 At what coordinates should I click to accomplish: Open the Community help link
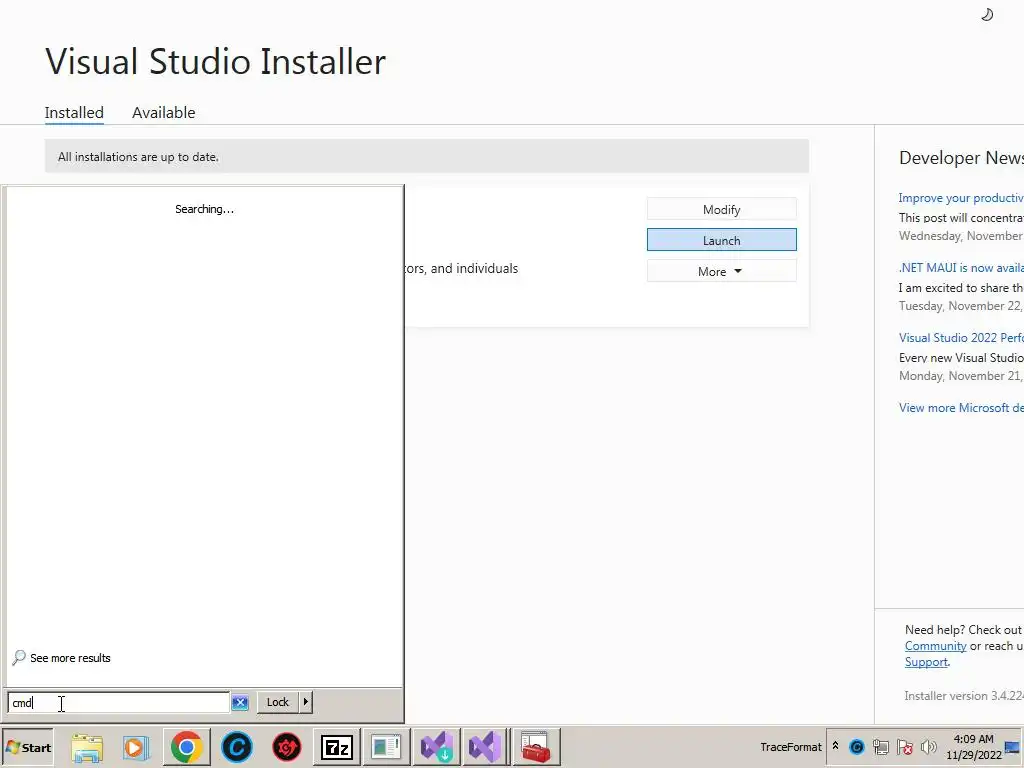(935, 646)
